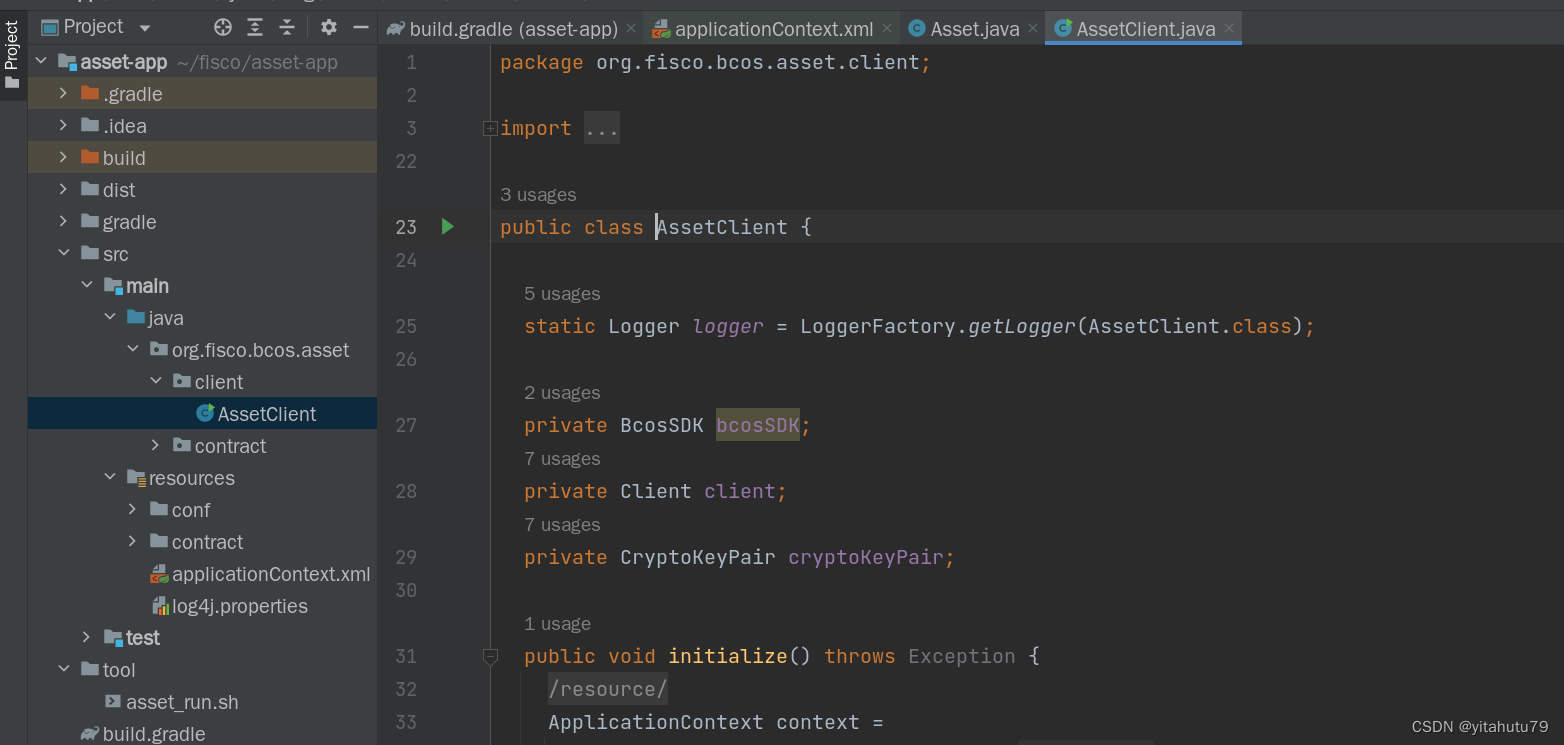Viewport: 1564px width, 745px height.
Task: Open Project panel settings gear
Action: click(x=329, y=27)
